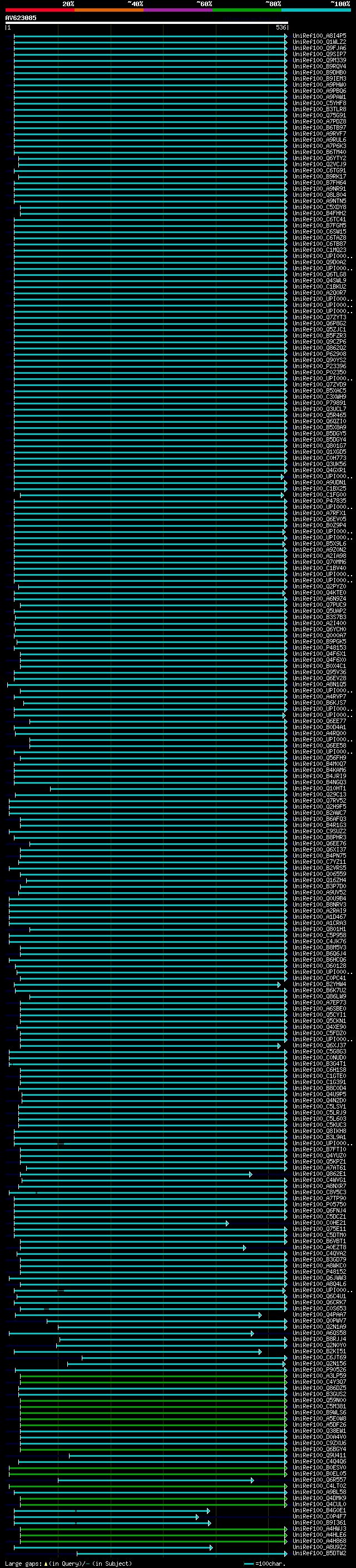Image resolution: width=356 pixels, height=1568 pixels.
Task: Select UniRef100_C5XDY8 subject name
Action: coord(319,207)
